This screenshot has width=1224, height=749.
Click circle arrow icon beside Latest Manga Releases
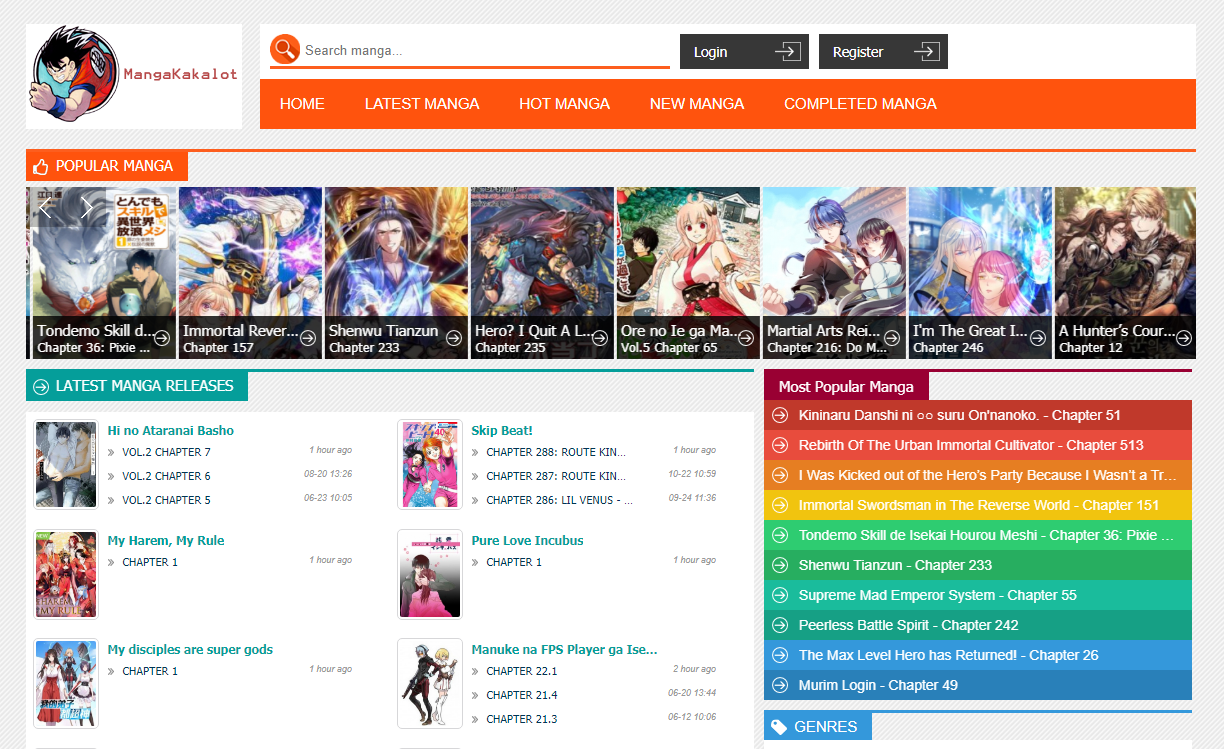tap(41, 386)
